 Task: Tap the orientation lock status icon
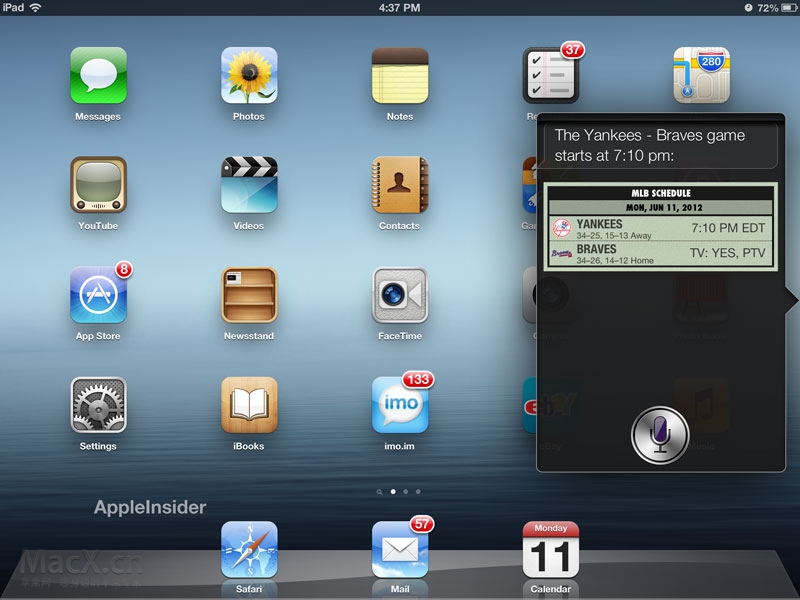click(x=748, y=8)
